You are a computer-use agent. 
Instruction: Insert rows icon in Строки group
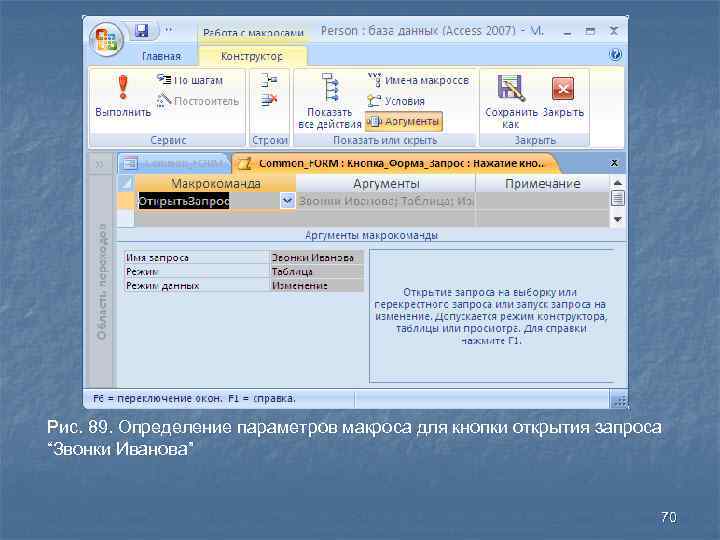(x=269, y=80)
